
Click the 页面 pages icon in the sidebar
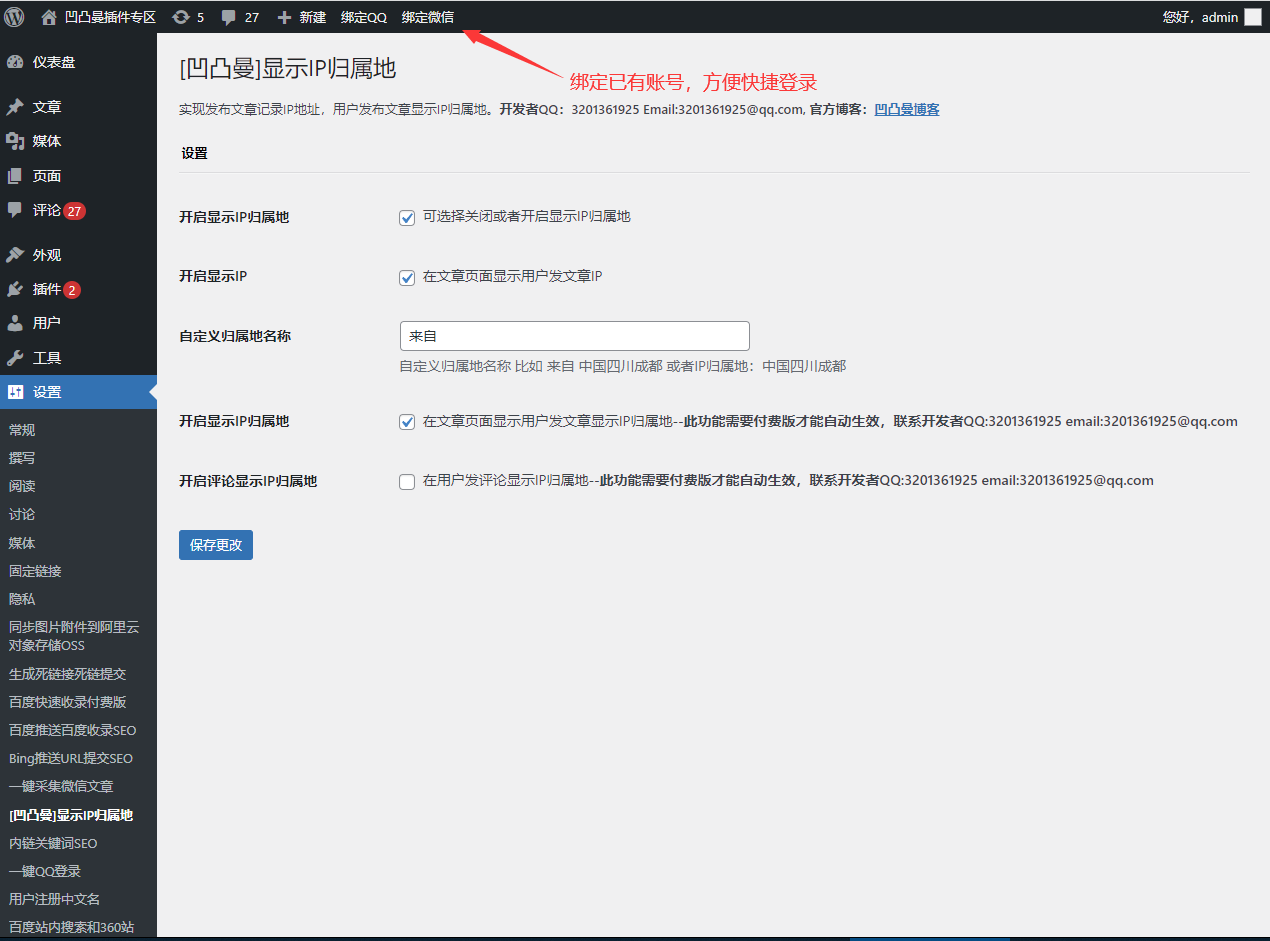pos(20,175)
